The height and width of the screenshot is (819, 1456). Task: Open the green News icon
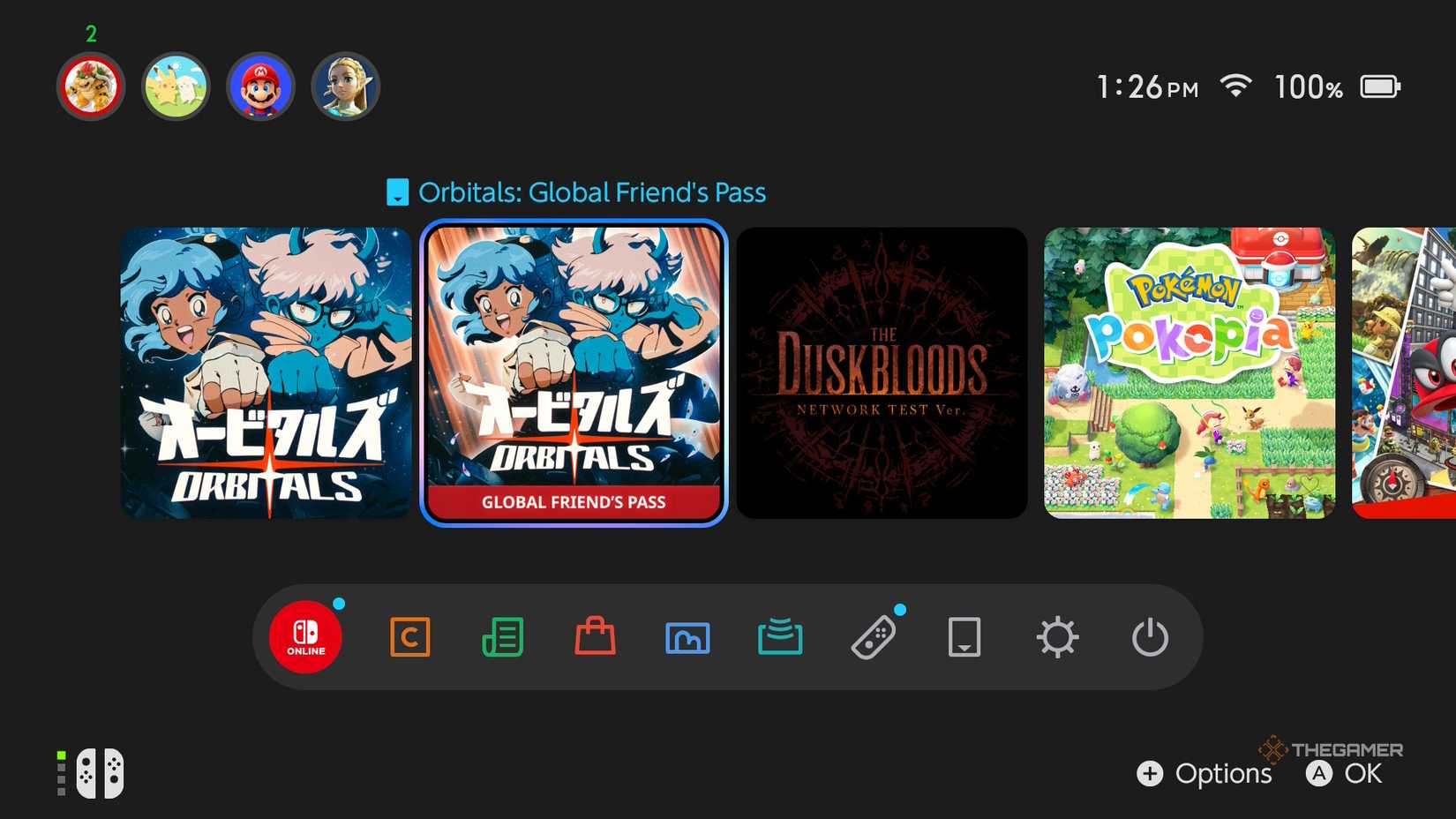(x=503, y=636)
